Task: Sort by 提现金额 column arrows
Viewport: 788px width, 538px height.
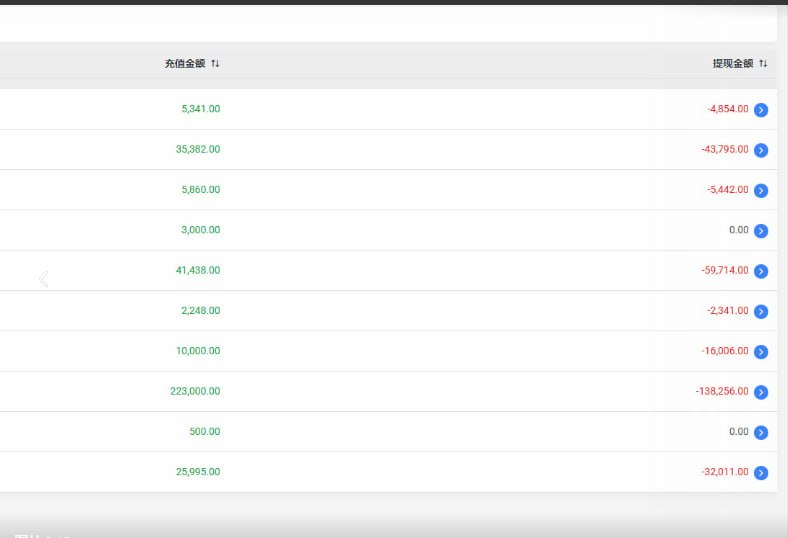Action: tap(763, 63)
